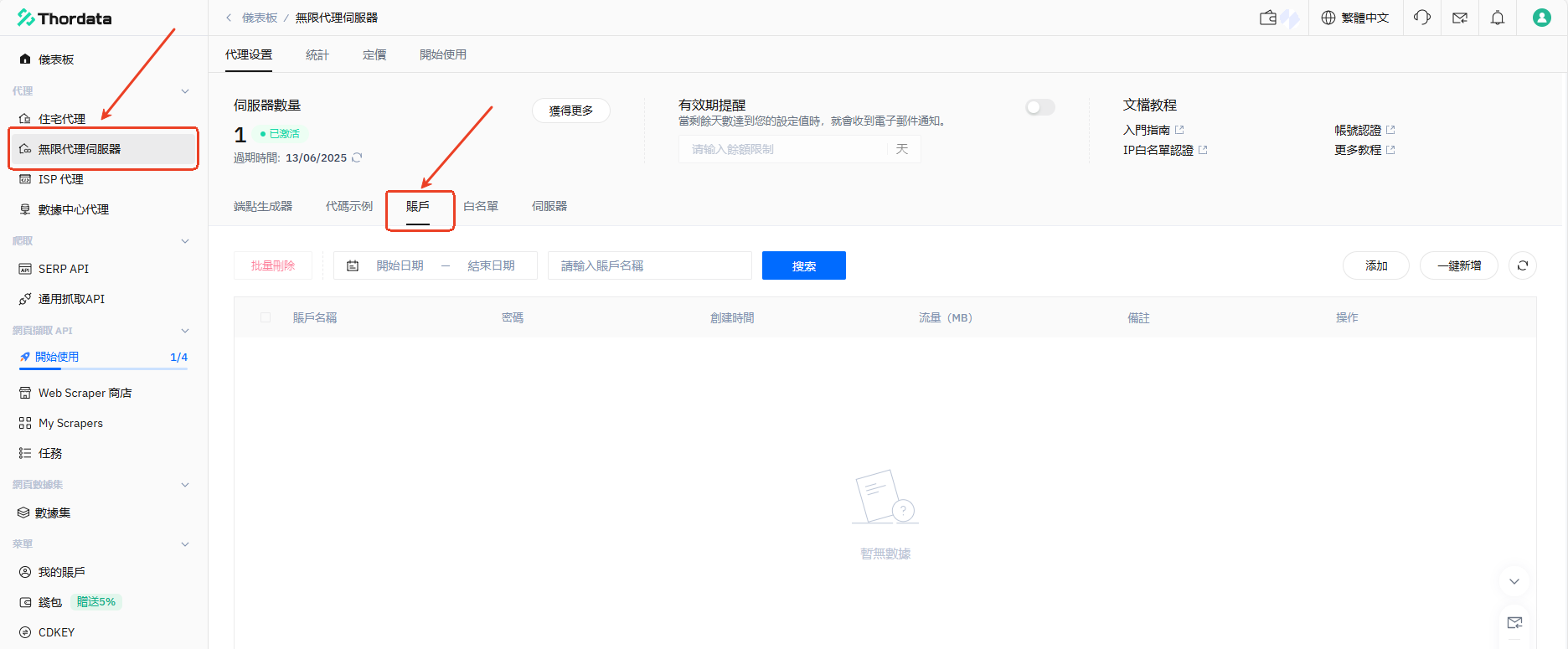Enable the 有效期提醒 toggle switch

(1039, 107)
